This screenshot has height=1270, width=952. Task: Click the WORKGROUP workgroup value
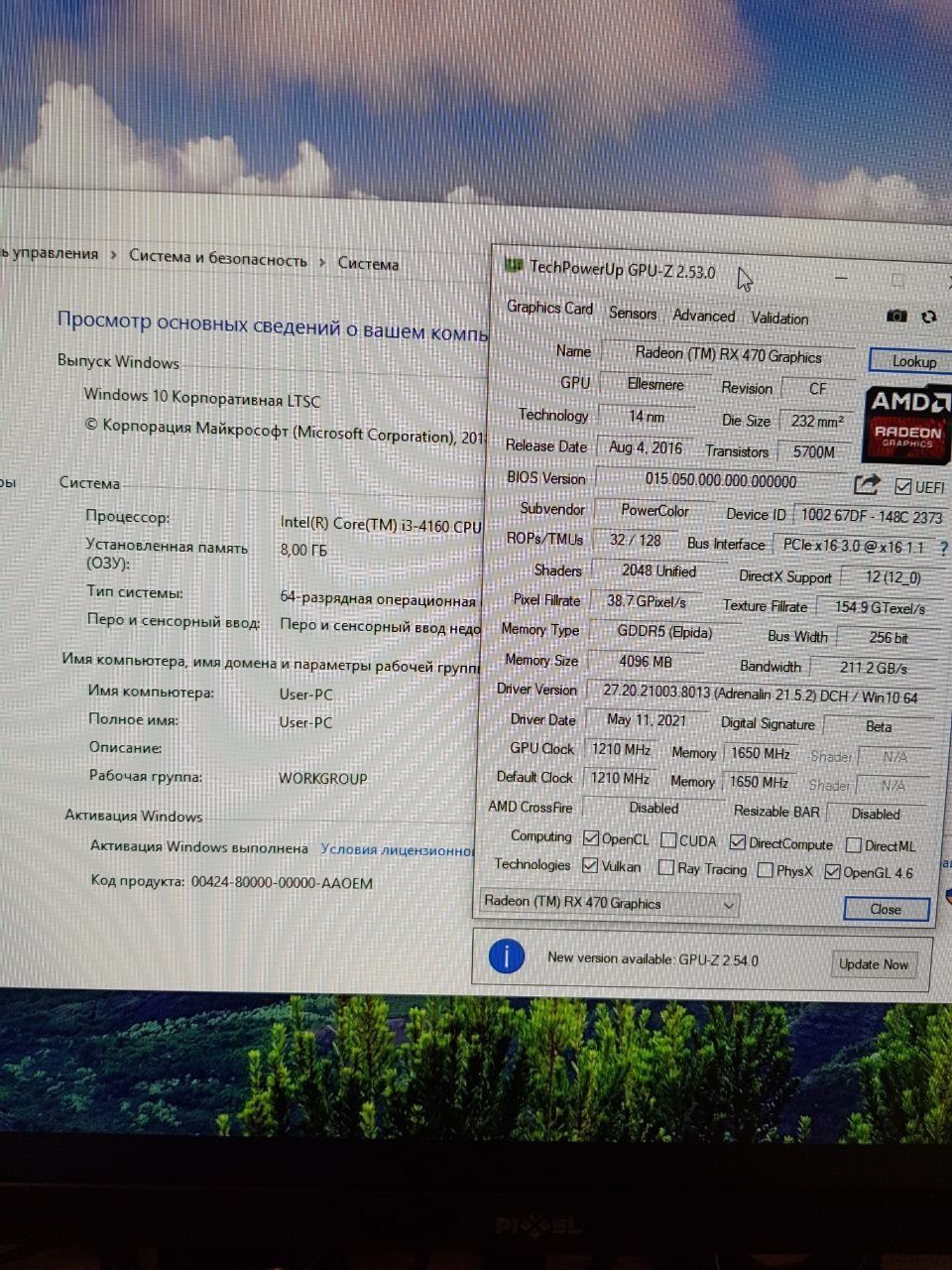coord(322,779)
